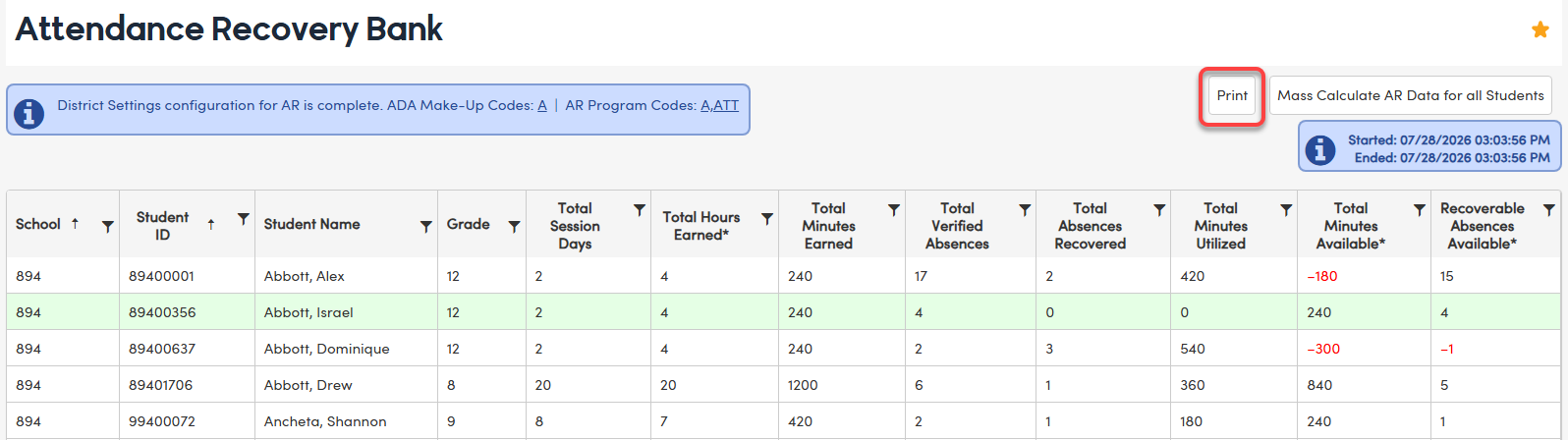This screenshot has height=440, width=1568.
Task: Filter the Total Minutes Available column
Action: click(1420, 210)
